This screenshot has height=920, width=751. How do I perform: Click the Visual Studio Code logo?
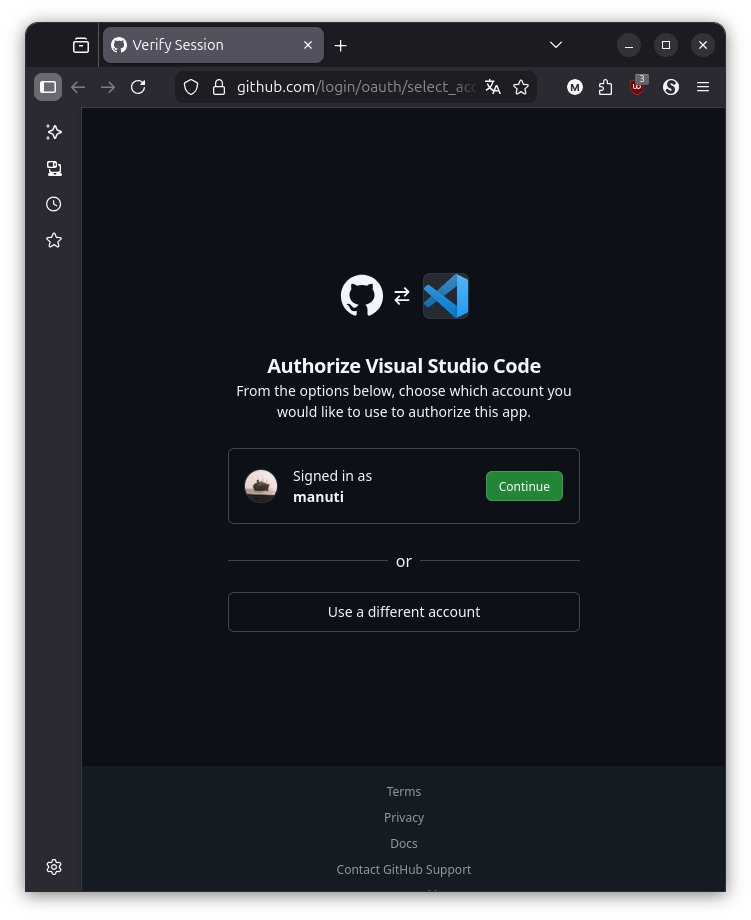[446, 296]
